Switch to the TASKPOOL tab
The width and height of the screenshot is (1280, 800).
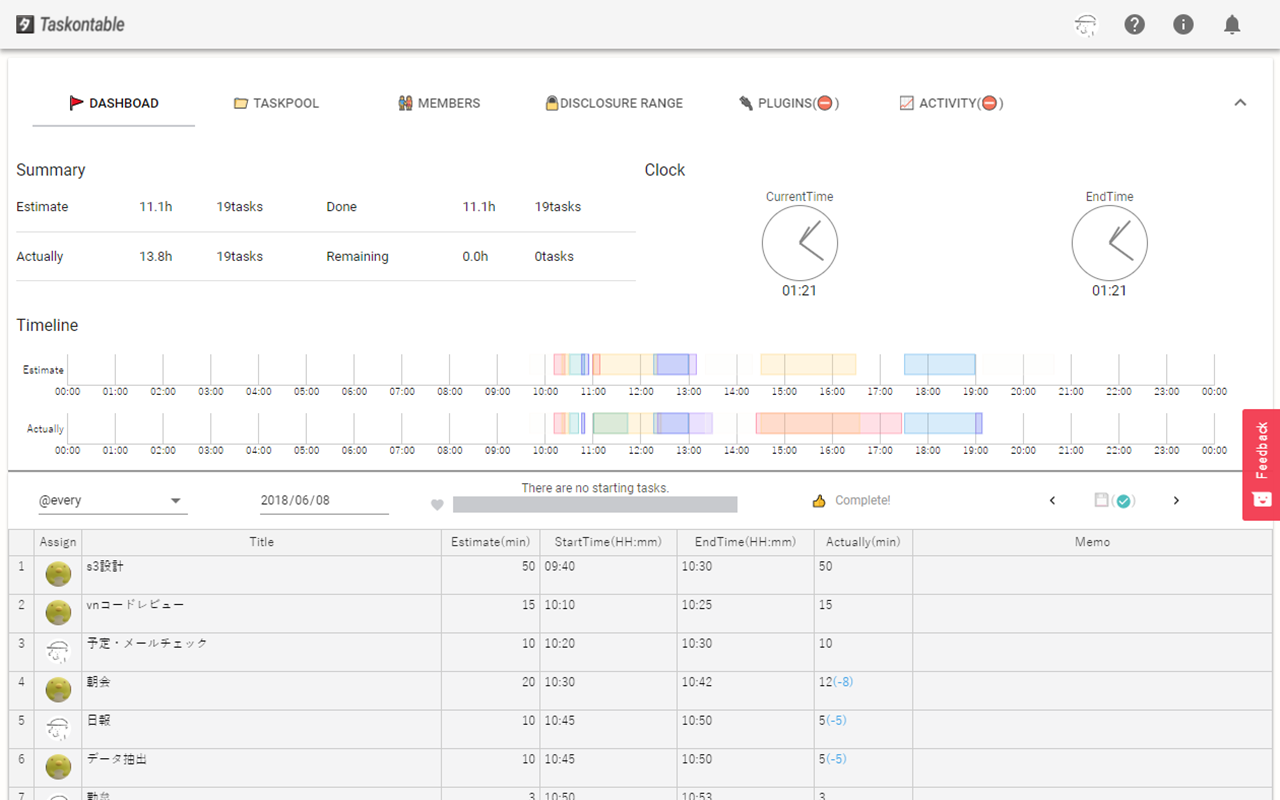coord(277,103)
